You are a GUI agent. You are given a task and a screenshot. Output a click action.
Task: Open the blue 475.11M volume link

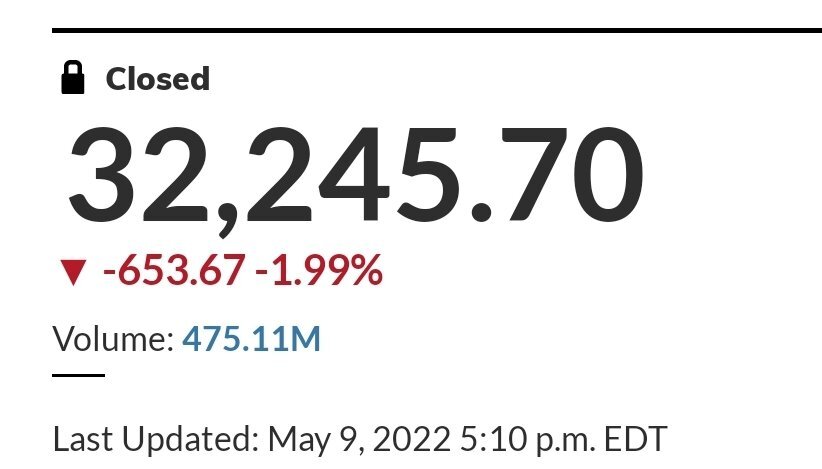(251, 339)
